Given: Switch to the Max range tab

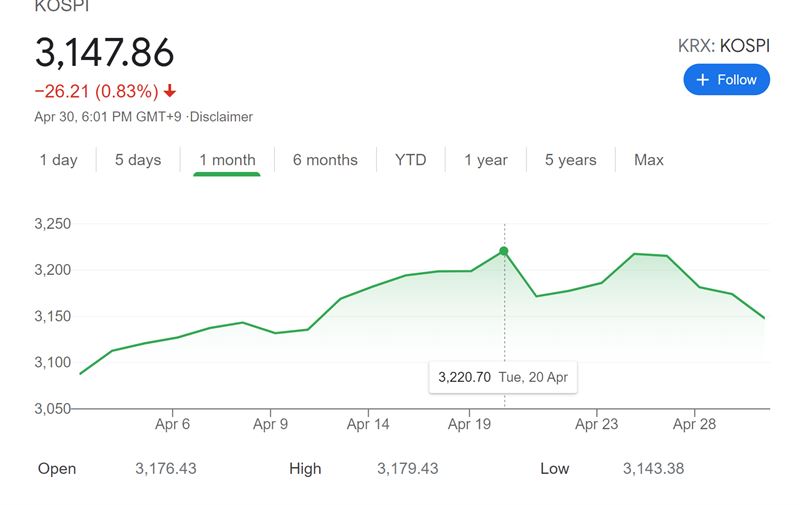Looking at the screenshot, I should pyautogui.click(x=649, y=160).
